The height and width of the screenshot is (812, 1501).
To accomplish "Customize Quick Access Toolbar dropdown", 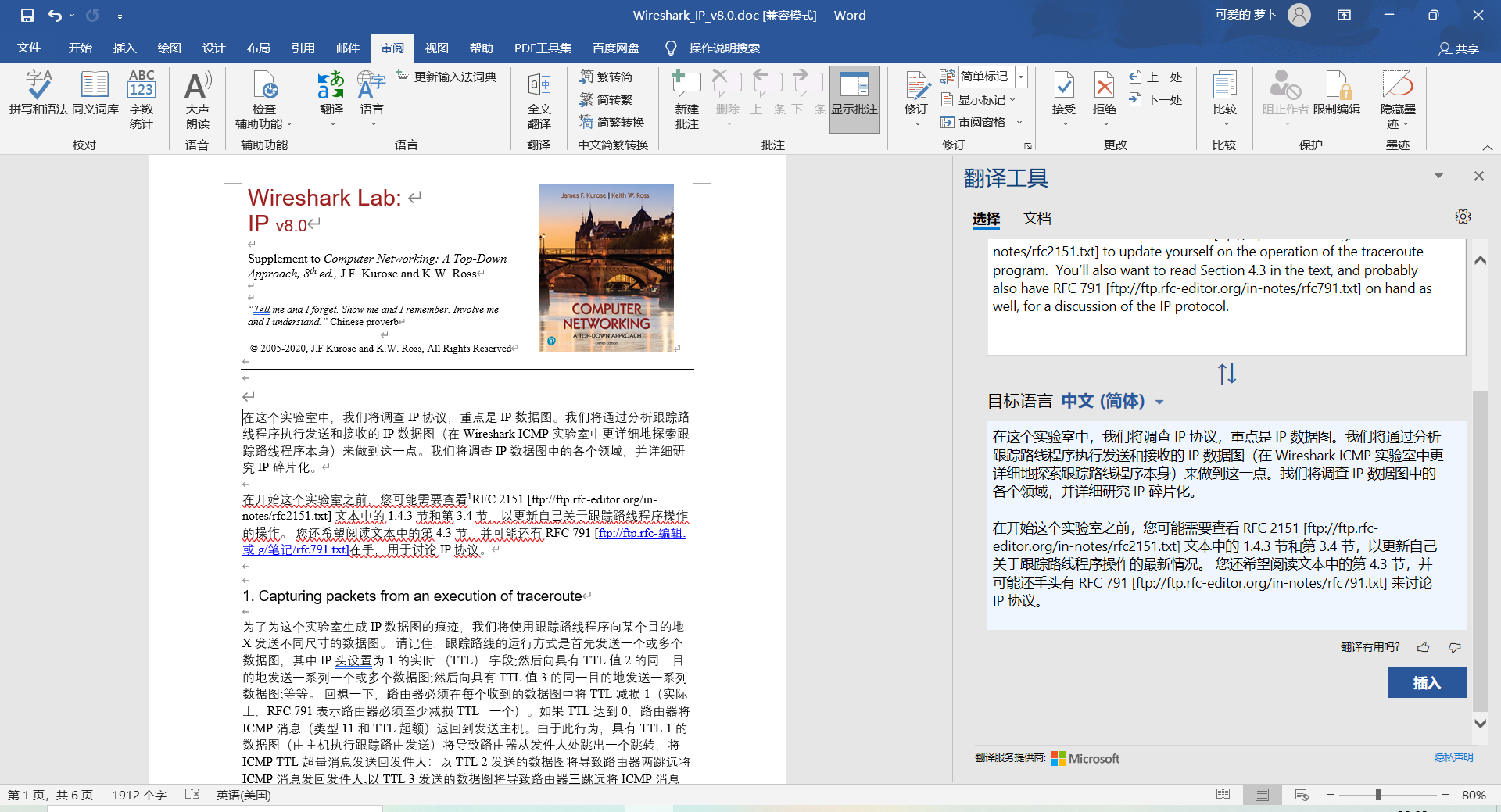I will tap(120, 16).
